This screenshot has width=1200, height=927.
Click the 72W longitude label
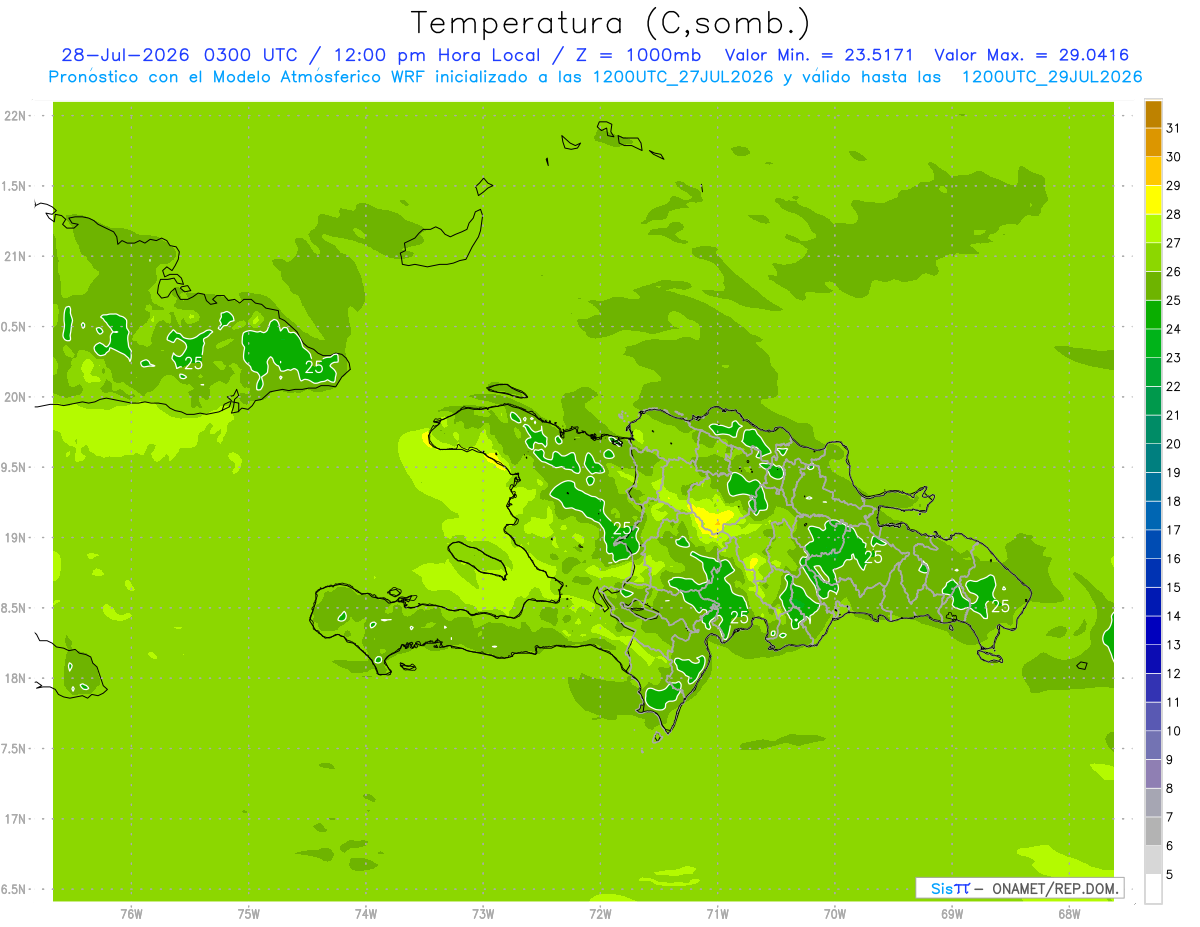600,914
